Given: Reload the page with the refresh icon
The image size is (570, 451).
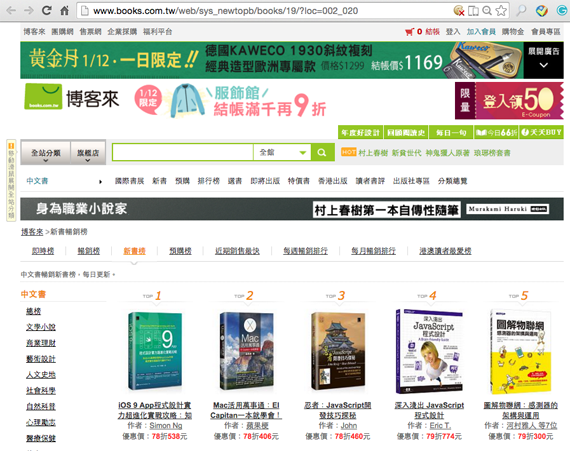Looking at the screenshot, I should [x=47, y=10].
